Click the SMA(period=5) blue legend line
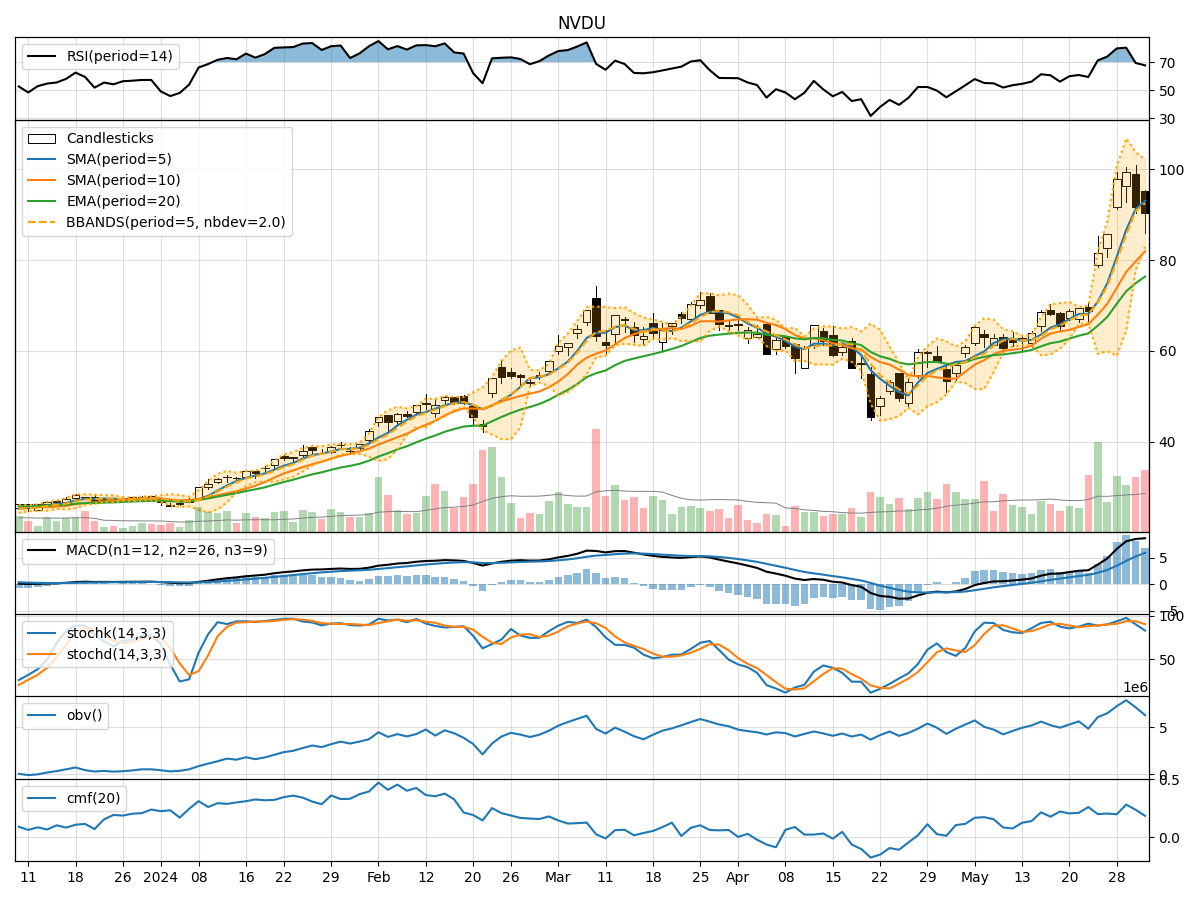This screenshot has width=1200, height=900. tap(42, 160)
